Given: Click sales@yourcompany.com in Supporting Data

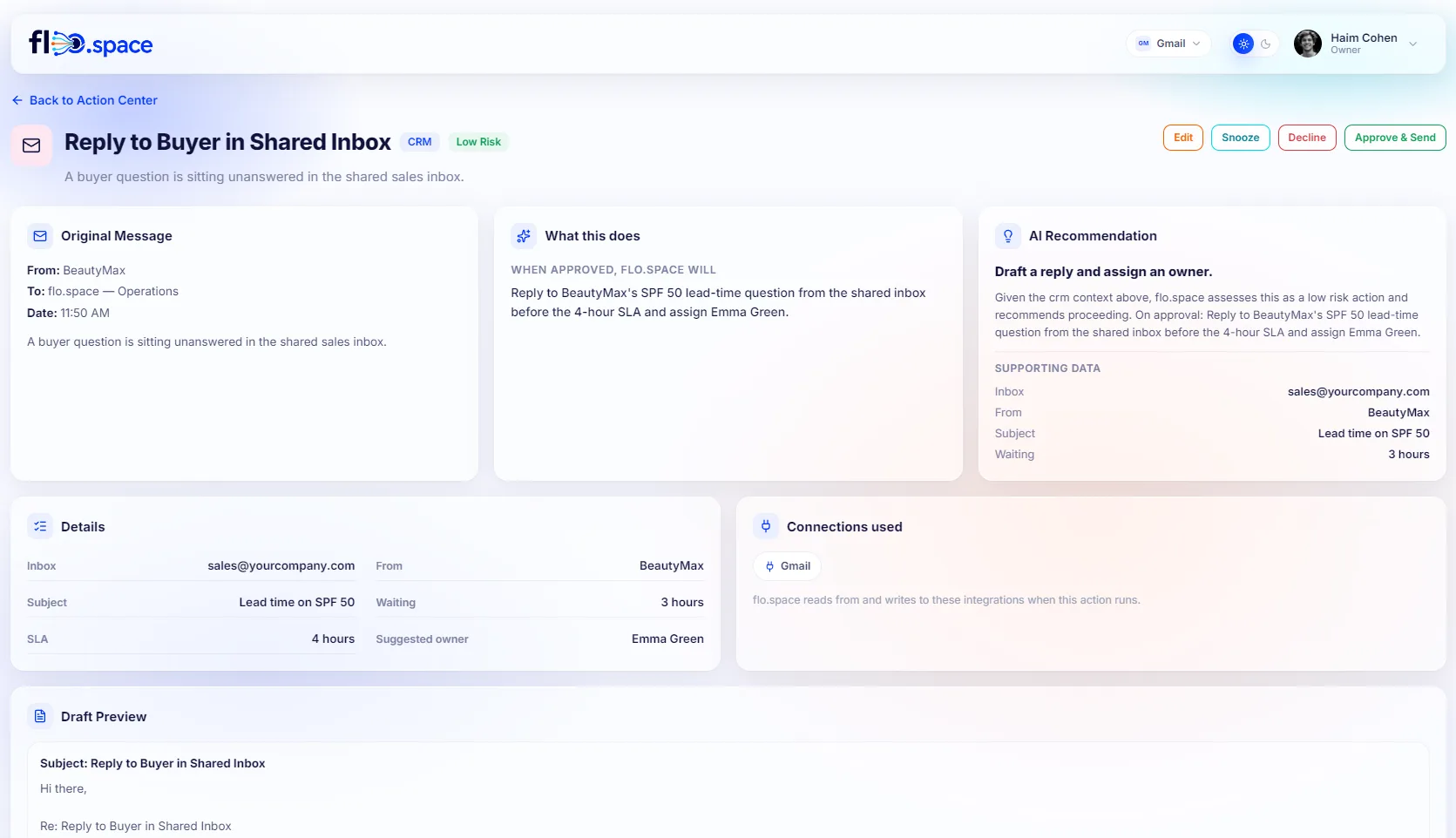Looking at the screenshot, I should (x=1358, y=392).
